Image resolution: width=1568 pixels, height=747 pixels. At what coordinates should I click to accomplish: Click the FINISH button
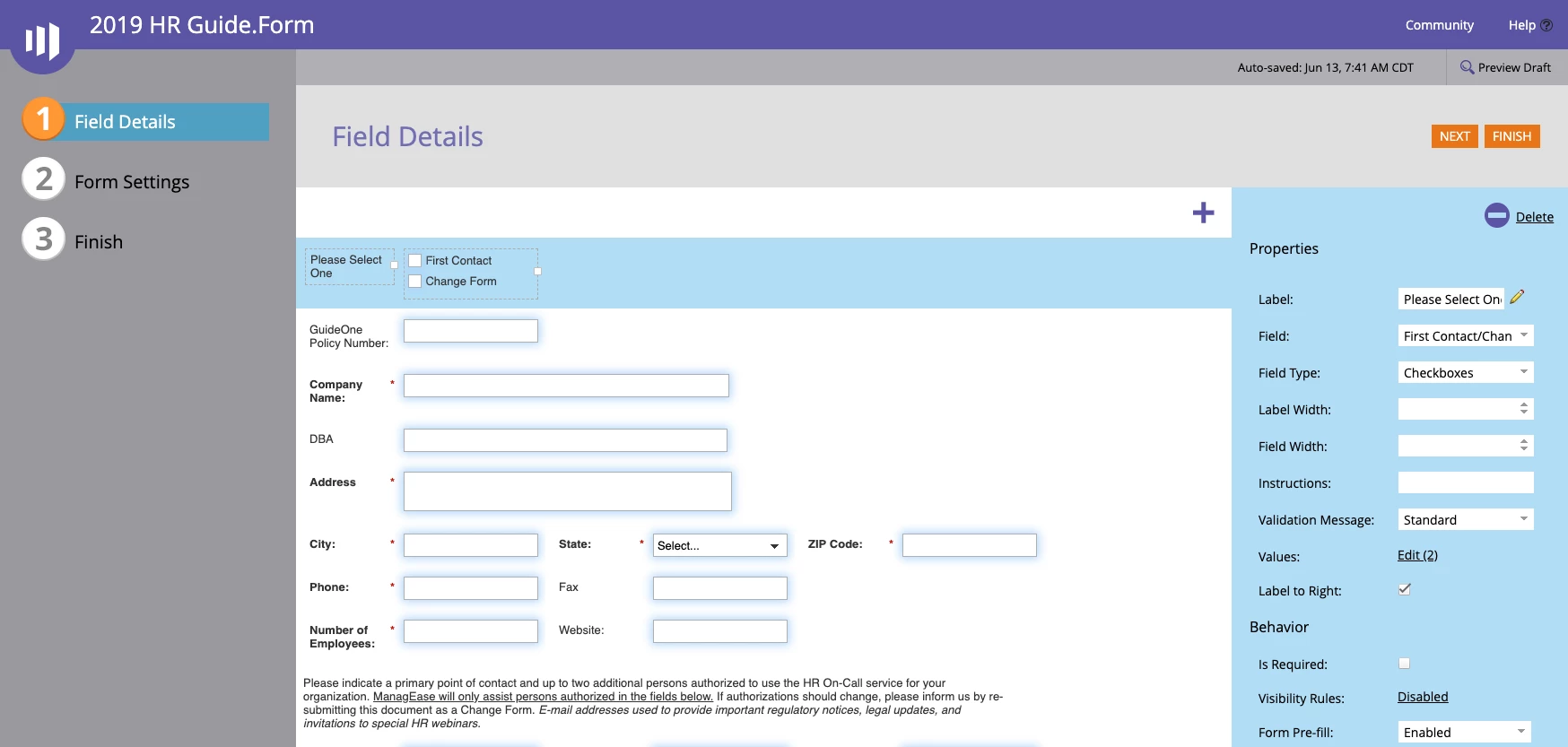pyautogui.click(x=1511, y=136)
